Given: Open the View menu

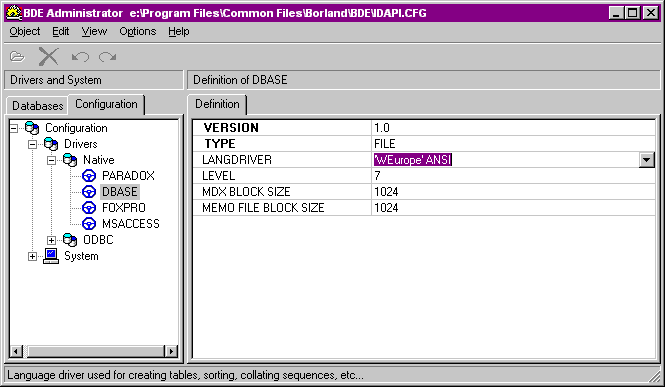Looking at the screenshot, I should [x=94, y=31].
